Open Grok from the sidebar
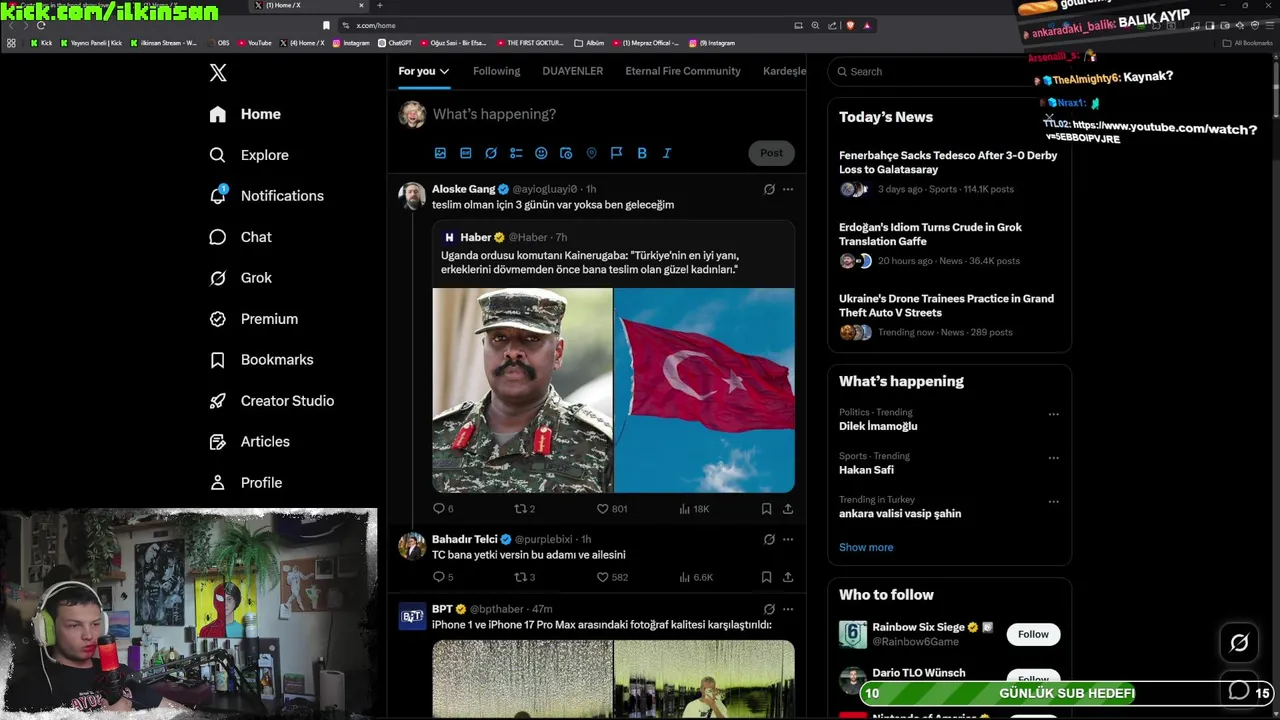The width and height of the screenshot is (1280, 720). [x=240, y=278]
